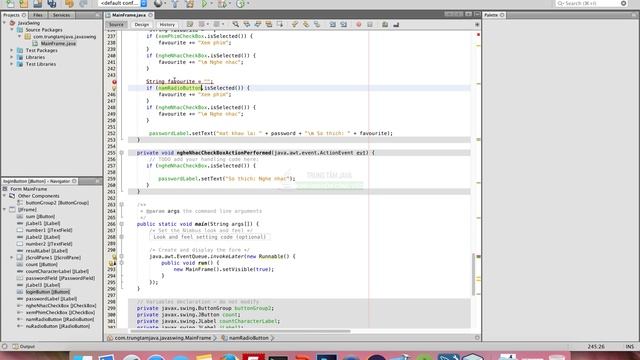
Task: Fold the main method code block
Action: tap(122, 224)
